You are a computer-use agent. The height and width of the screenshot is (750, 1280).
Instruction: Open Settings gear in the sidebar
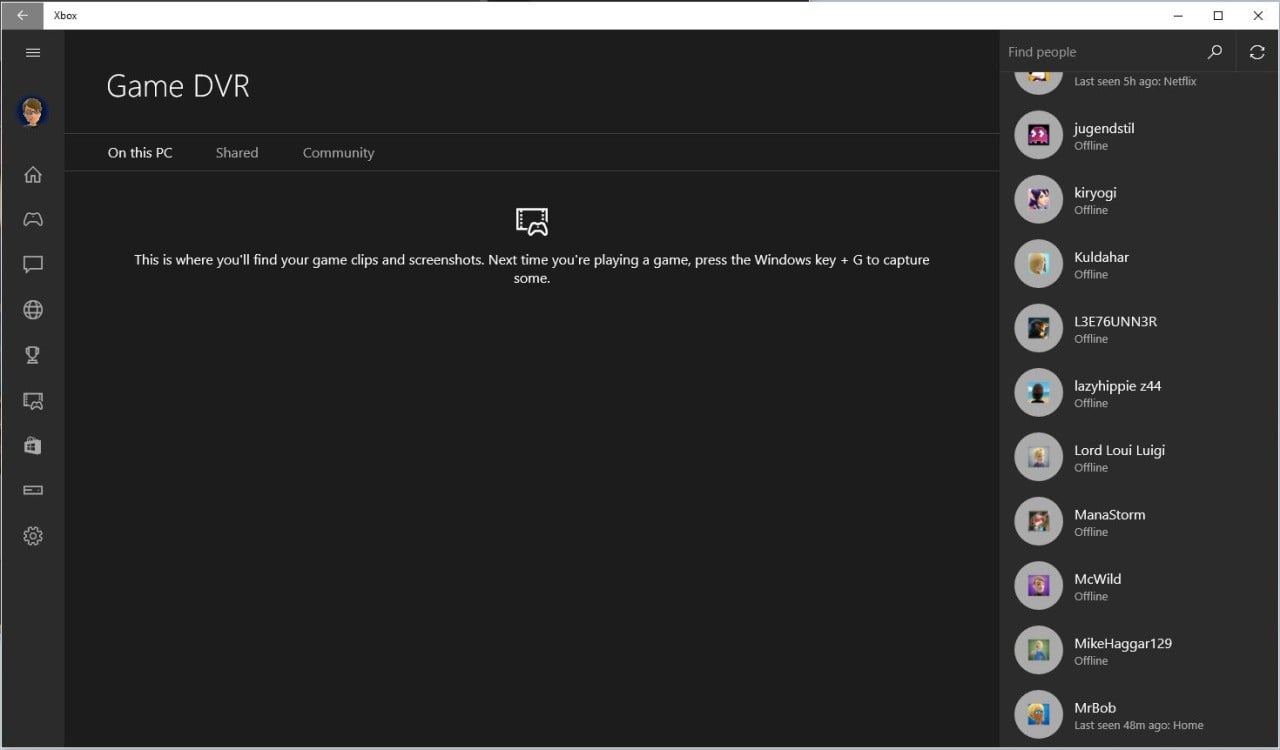coord(33,536)
